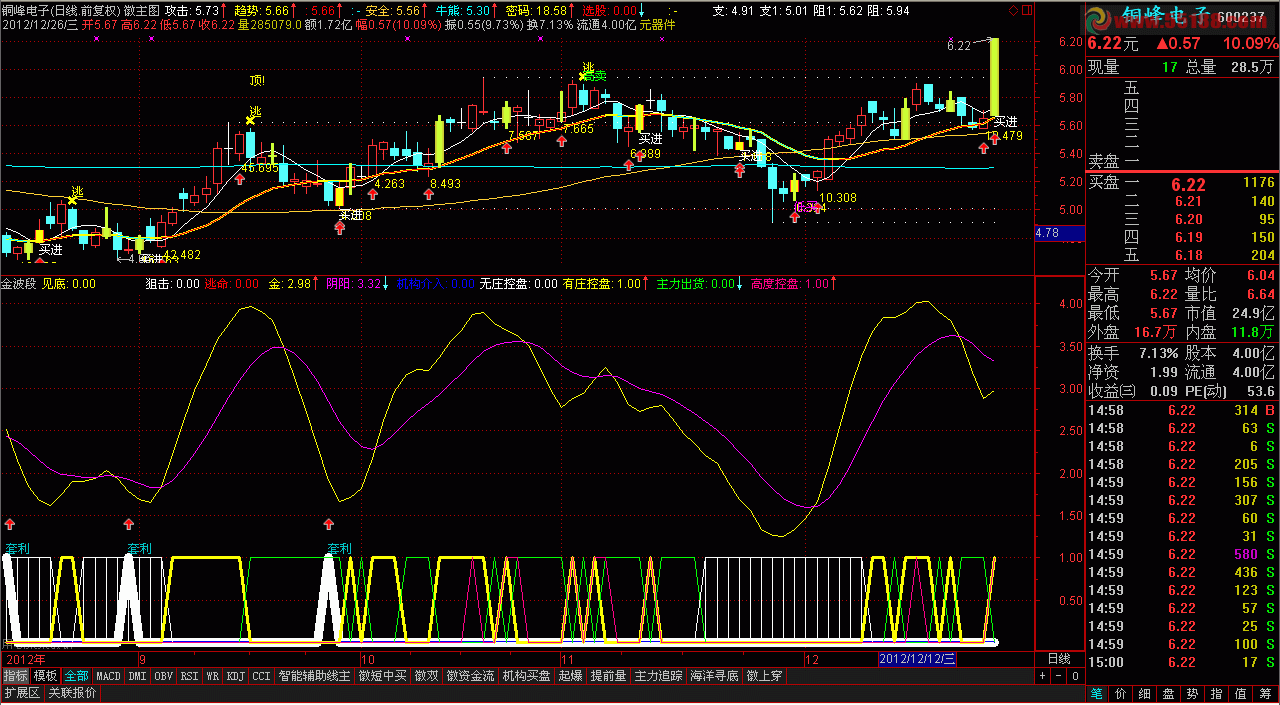Click 金波段 indicator name label
1280x705 pixels.
[19, 284]
